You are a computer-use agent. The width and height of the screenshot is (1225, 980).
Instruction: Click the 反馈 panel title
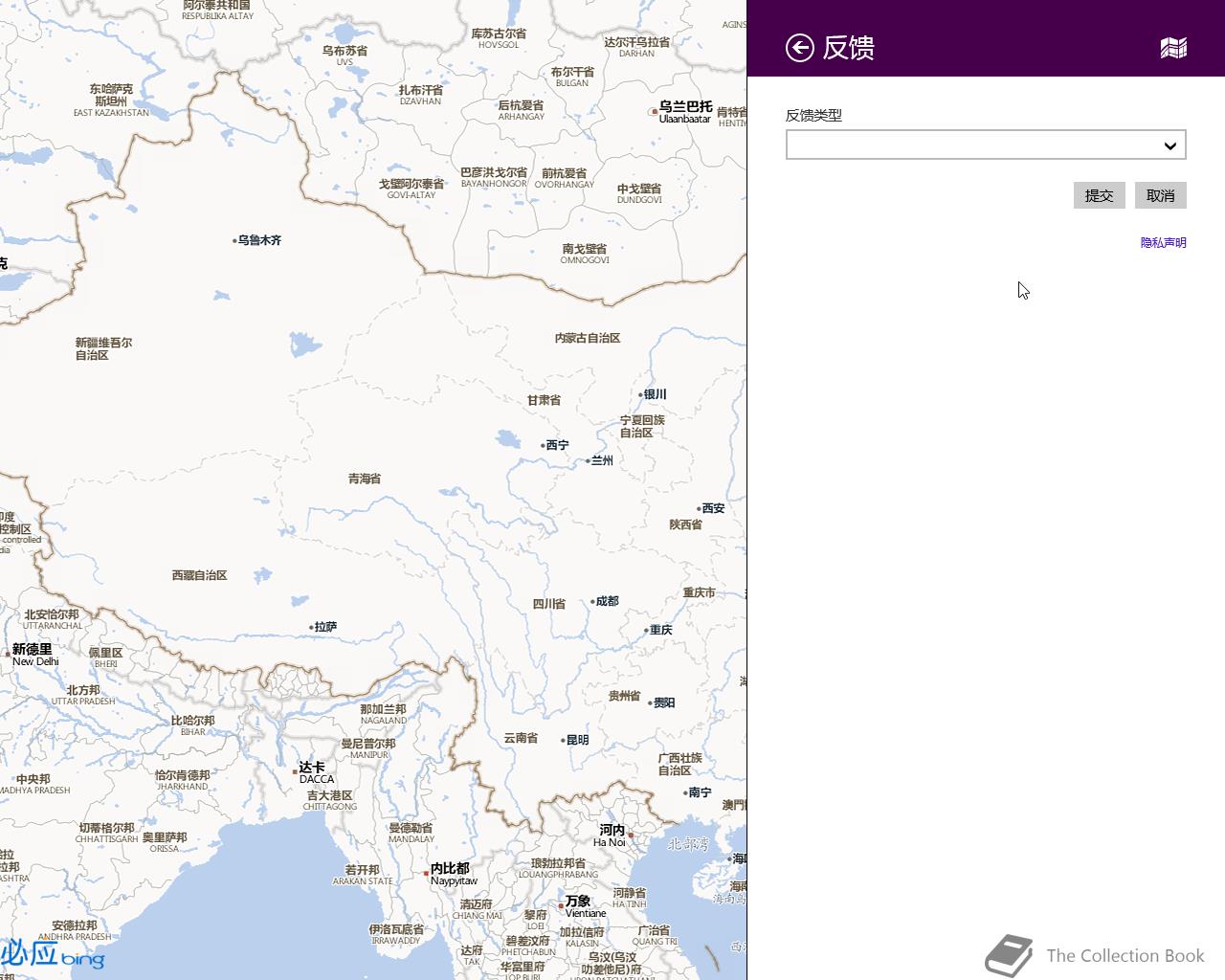click(x=848, y=47)
